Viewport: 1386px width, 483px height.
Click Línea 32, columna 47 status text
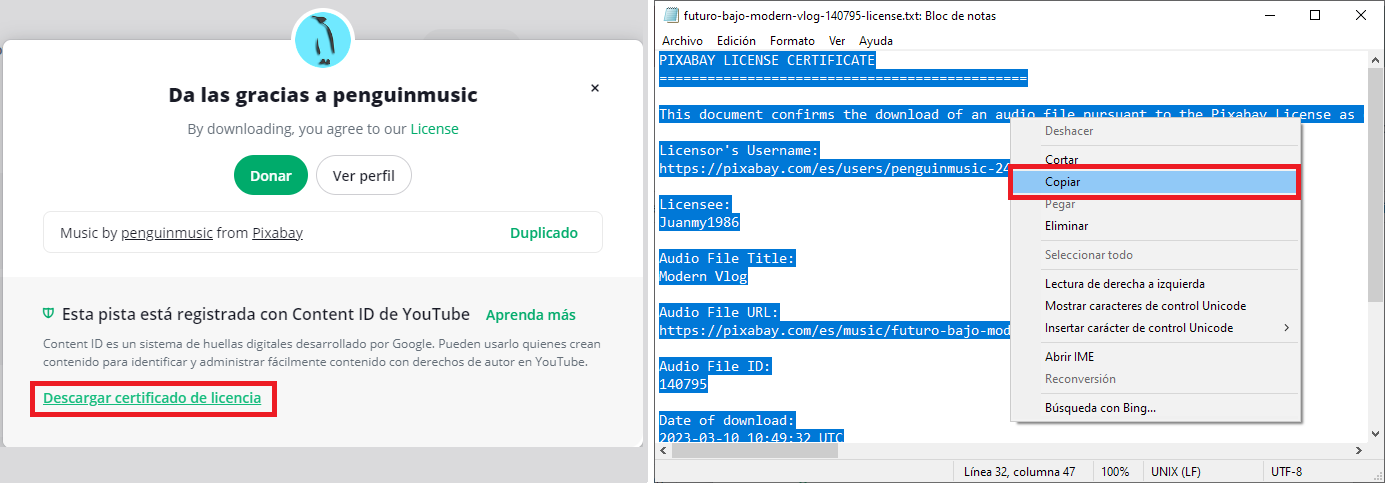coord(1021,472)
